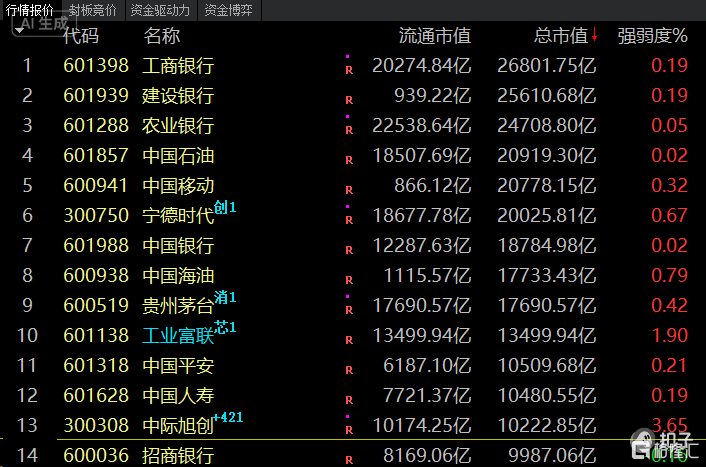This screenshot has width=706, height=467.
Task: Click the red sort arrow beside 总市值
Action: 594,34
